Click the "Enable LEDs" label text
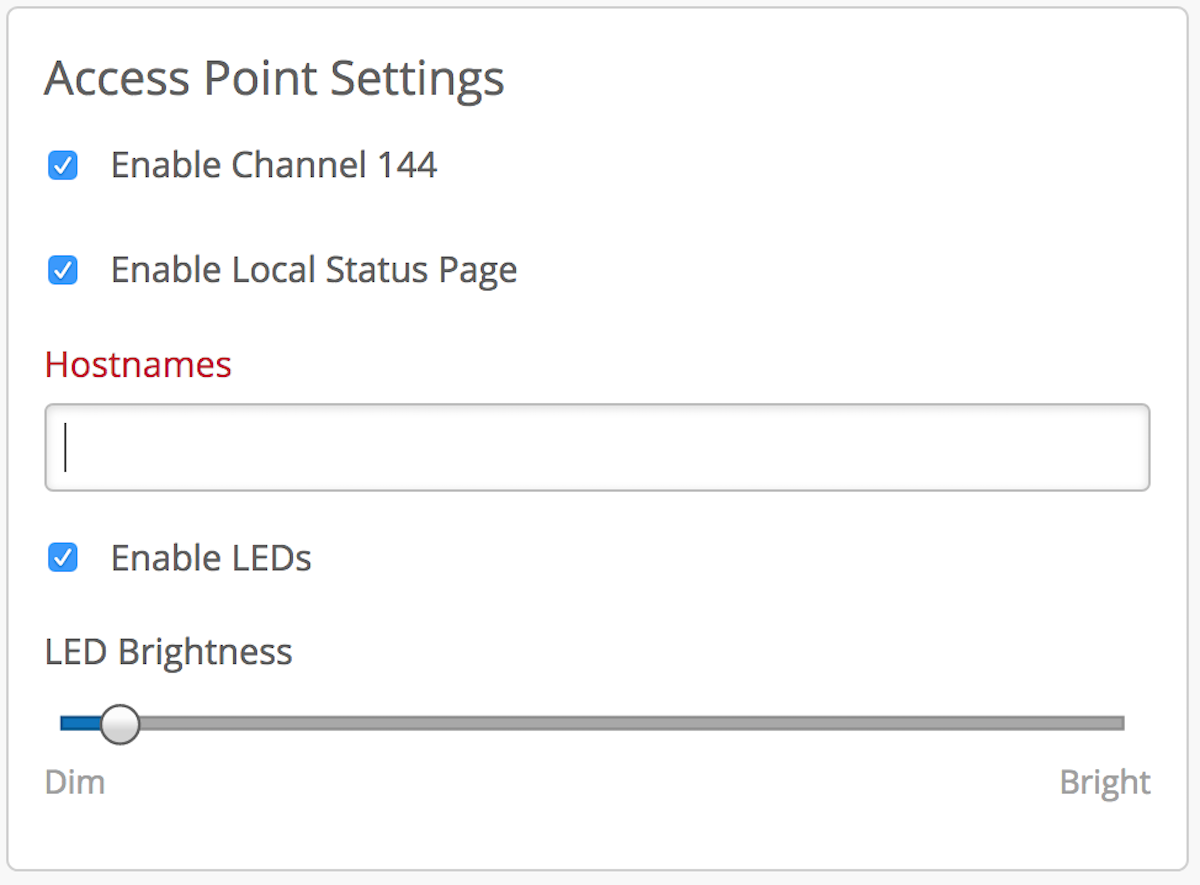 211,557
